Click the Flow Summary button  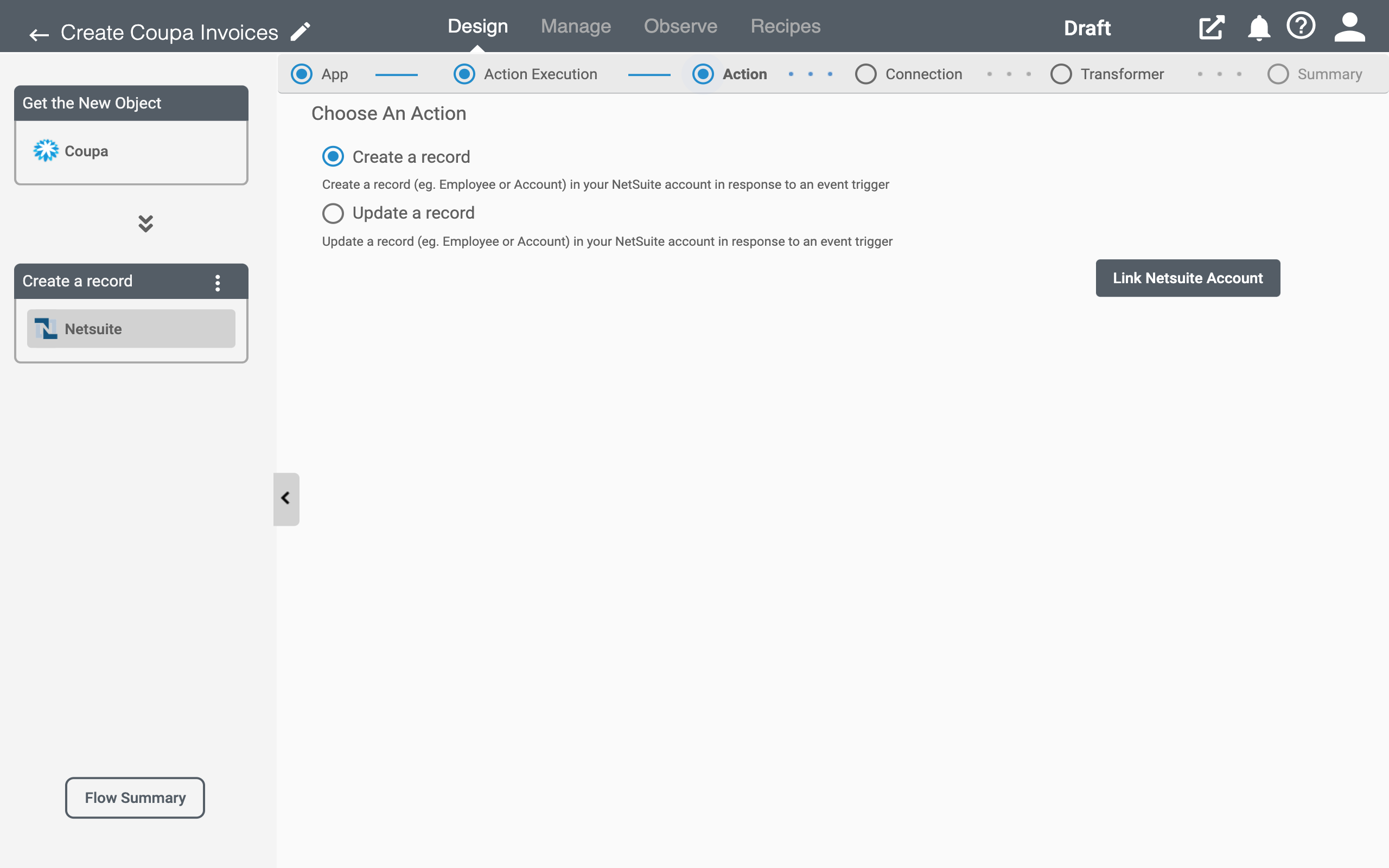pos(135,797)
